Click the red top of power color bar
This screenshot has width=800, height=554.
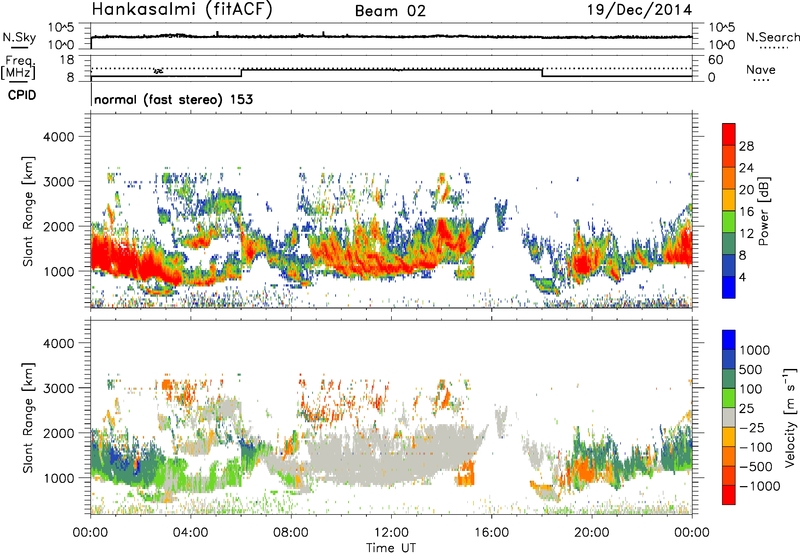pos(729,134)
